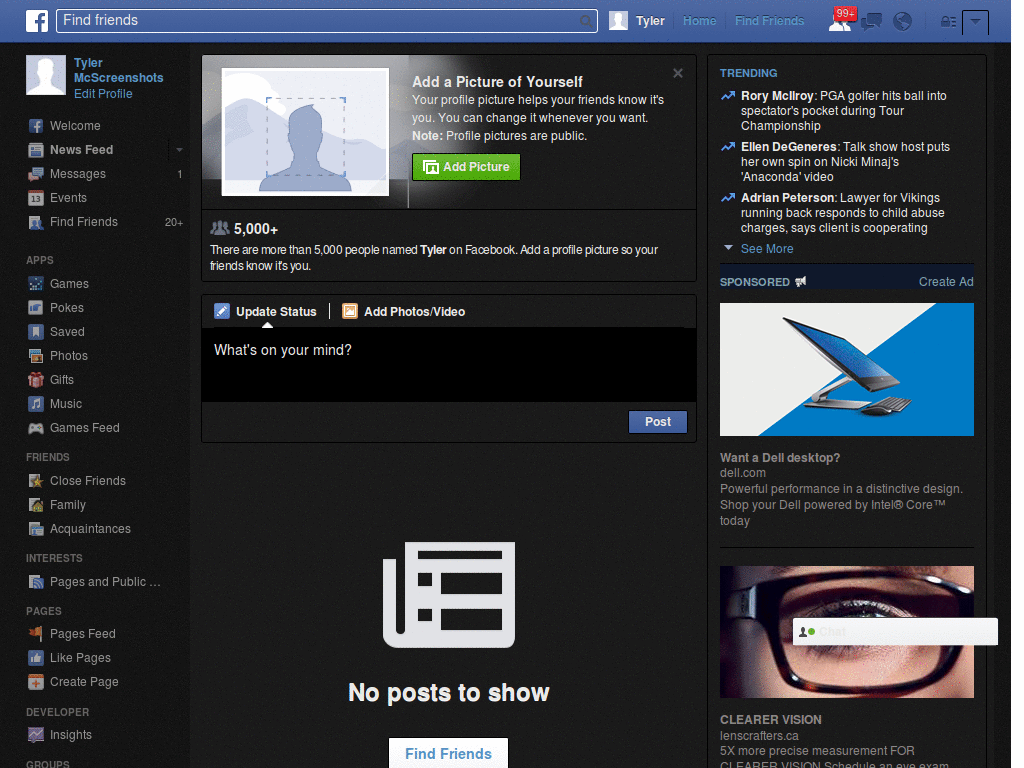The image size is (1024, 768).
Task: Click the Like Pages thumbs-up icon
Action: click(x=36, y=658)
